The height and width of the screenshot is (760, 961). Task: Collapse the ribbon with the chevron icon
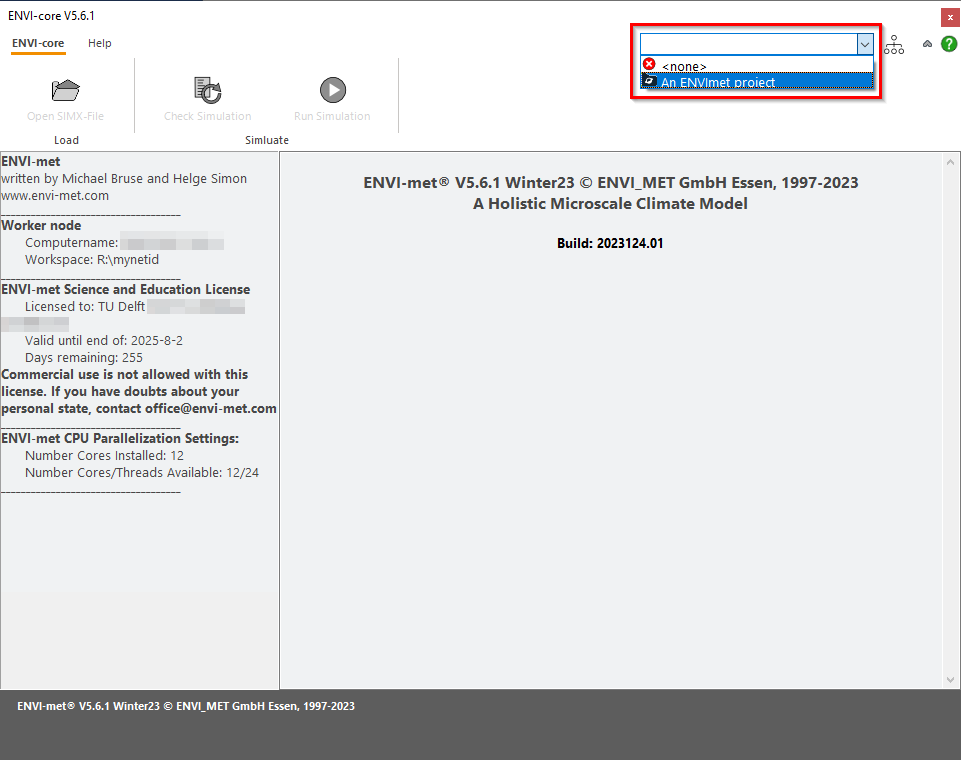pos(927,44)
